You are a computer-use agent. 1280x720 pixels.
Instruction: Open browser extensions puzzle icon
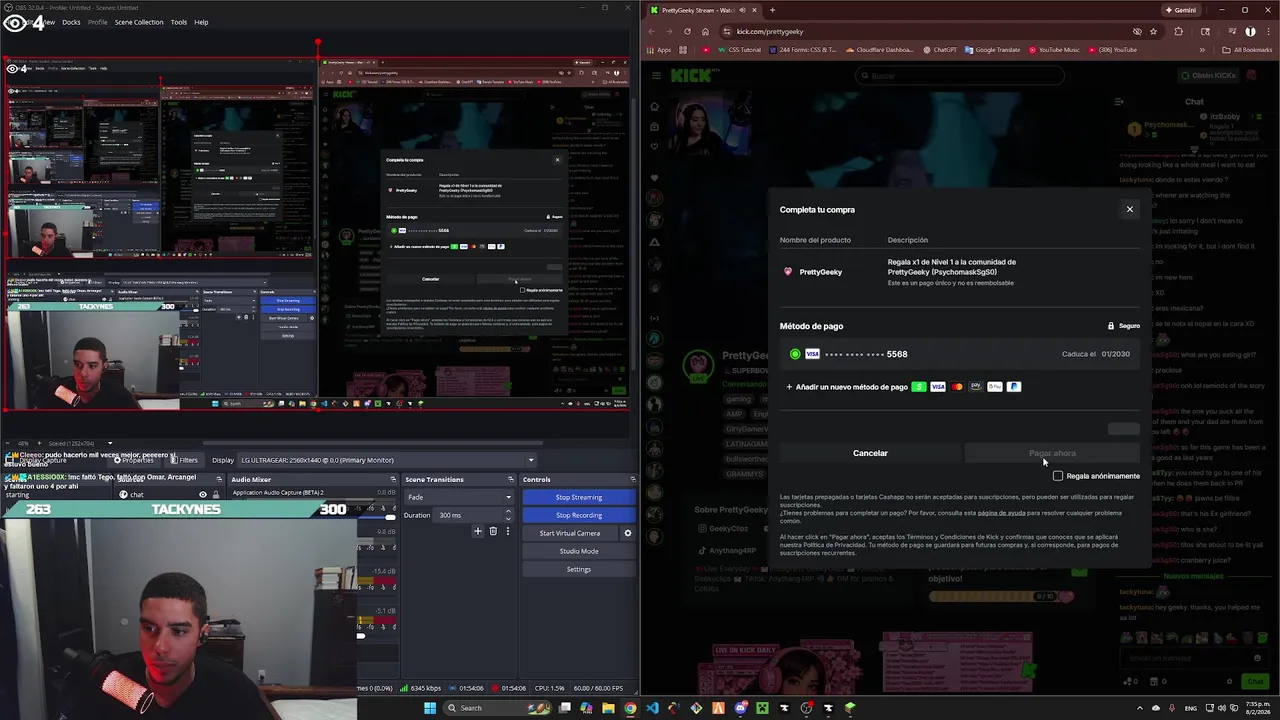pyautogui.click(x=1178, y=31)
